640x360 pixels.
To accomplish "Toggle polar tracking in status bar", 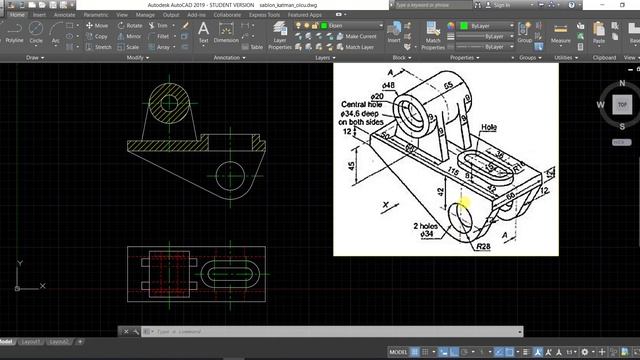I will click(464, 352).
